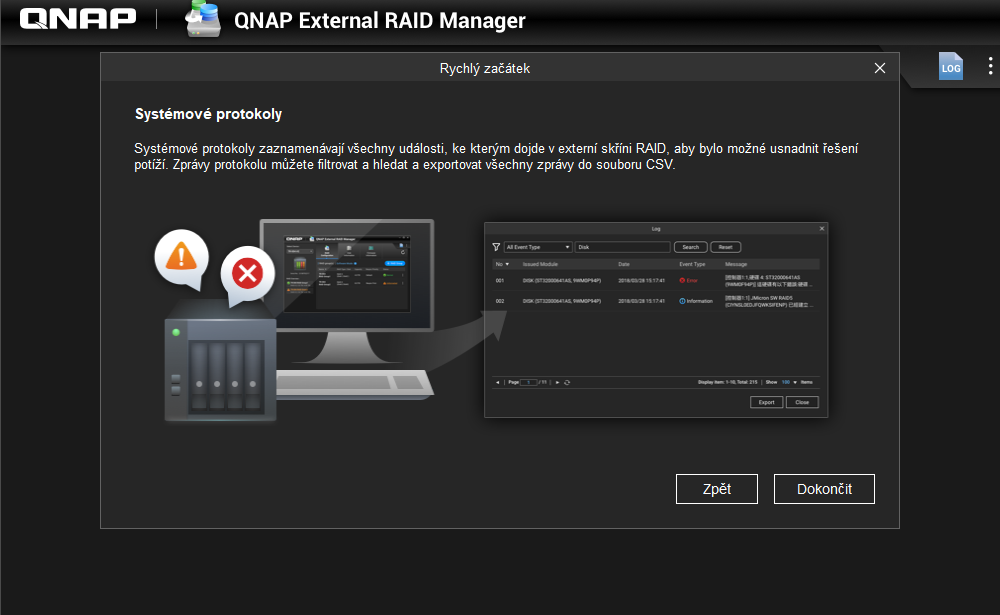Open the All Event Type dropdown

click(x=538, y=247)
